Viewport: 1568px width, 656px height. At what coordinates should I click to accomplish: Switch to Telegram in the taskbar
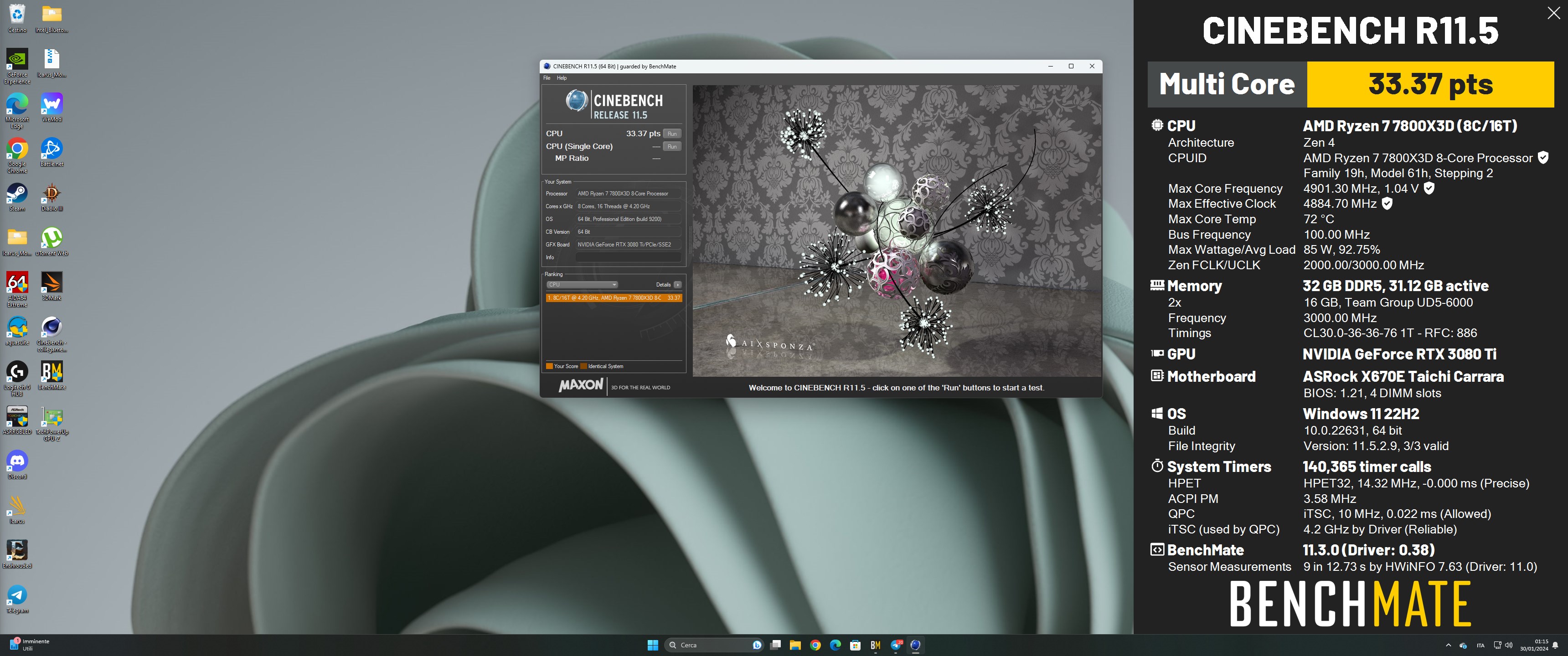896,645
